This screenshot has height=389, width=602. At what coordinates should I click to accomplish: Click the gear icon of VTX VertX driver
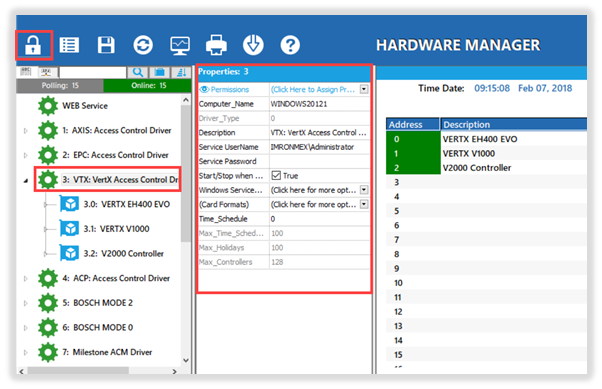tap(48, 180)
